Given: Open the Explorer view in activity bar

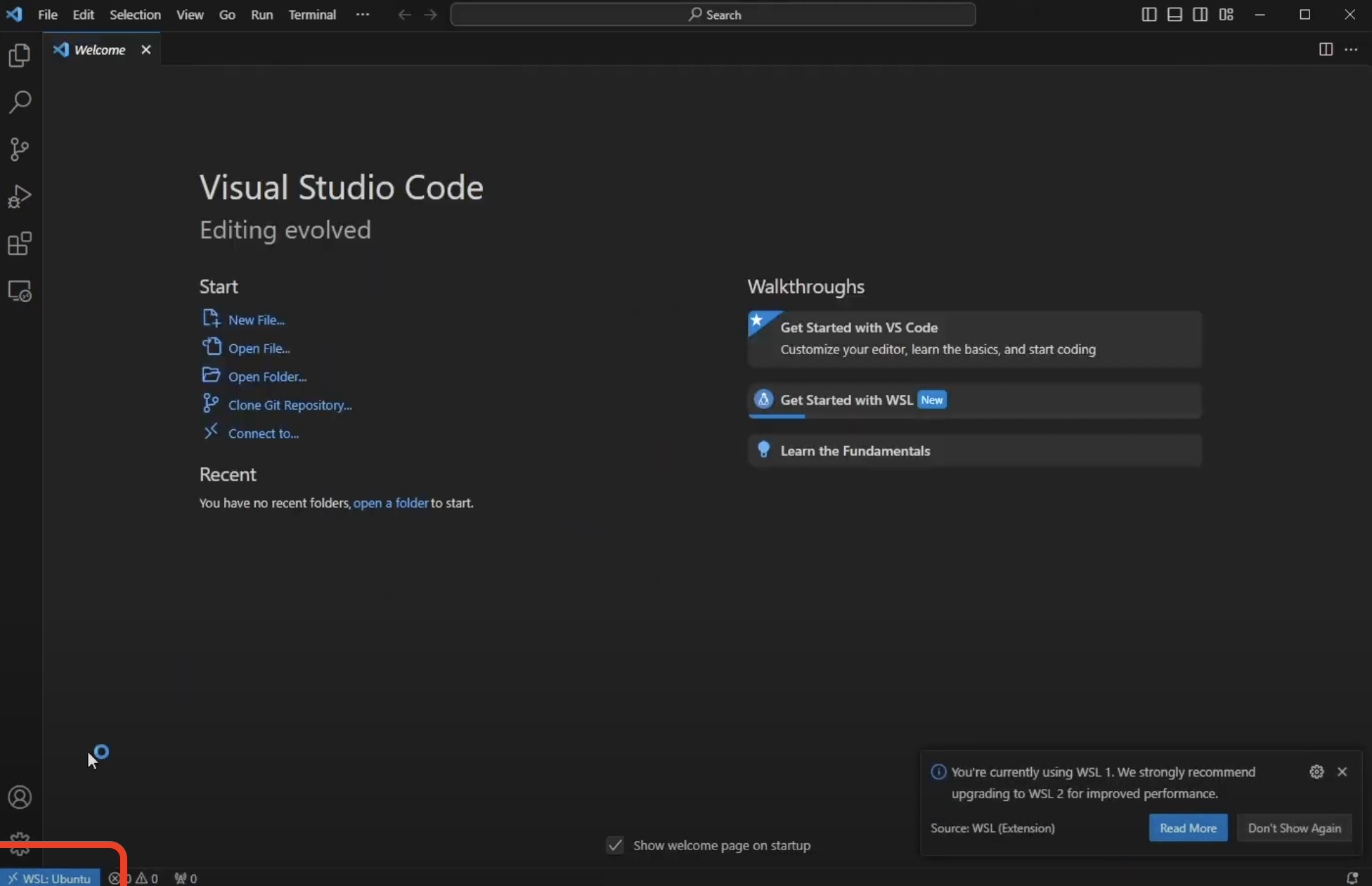Looking at the screenshot, I should point(20,56).
